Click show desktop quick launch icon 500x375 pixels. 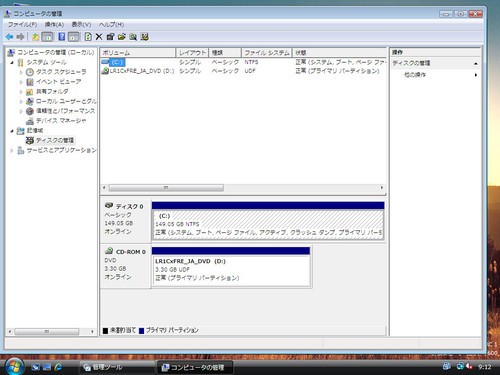pos(36,367)
